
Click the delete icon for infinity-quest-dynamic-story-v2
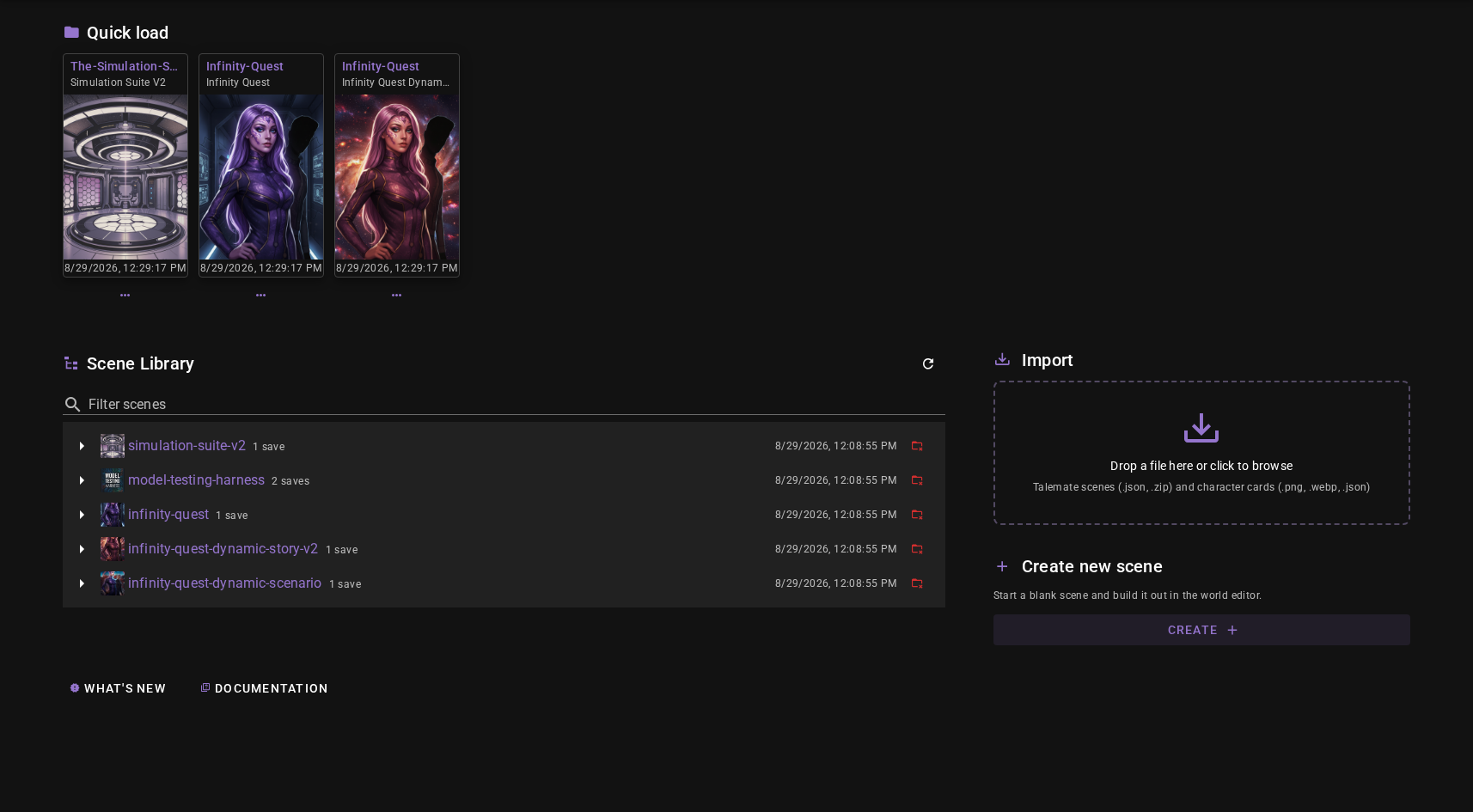pos(917,549)
